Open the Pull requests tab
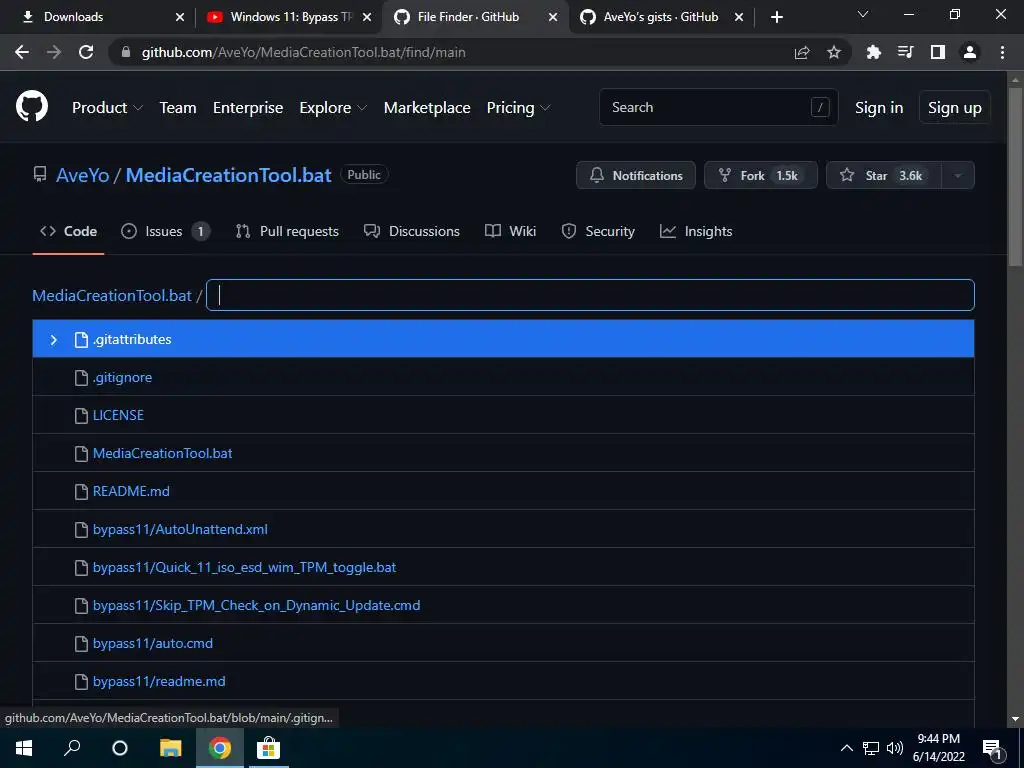Viewport: 1024px width, 768px height. point(287,231)
